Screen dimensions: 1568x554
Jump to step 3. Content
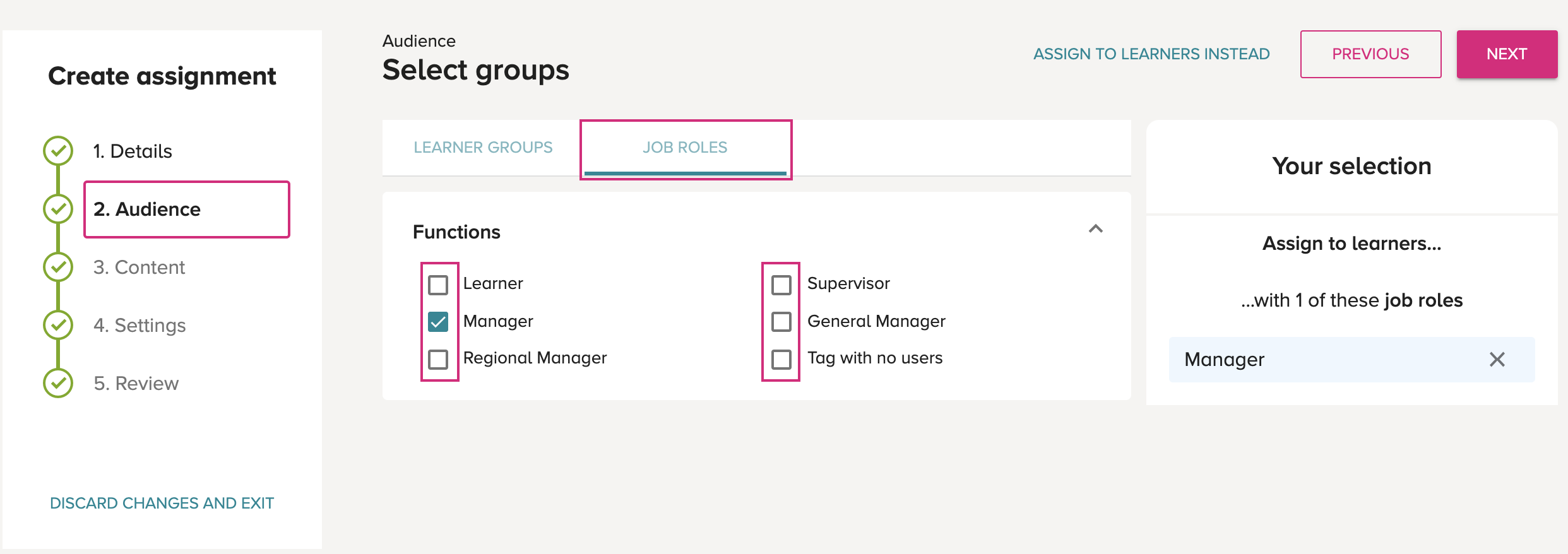(139, 268)
